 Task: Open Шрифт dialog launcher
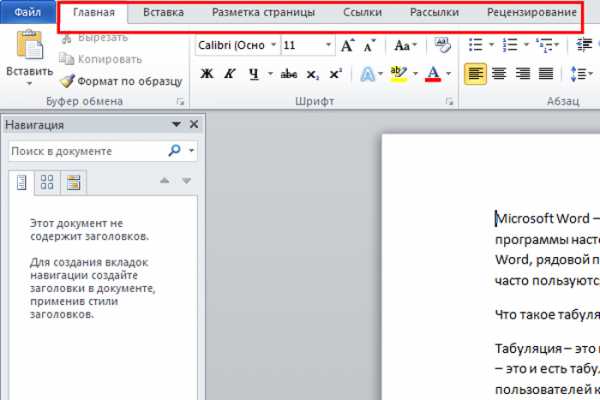point(449,101)
